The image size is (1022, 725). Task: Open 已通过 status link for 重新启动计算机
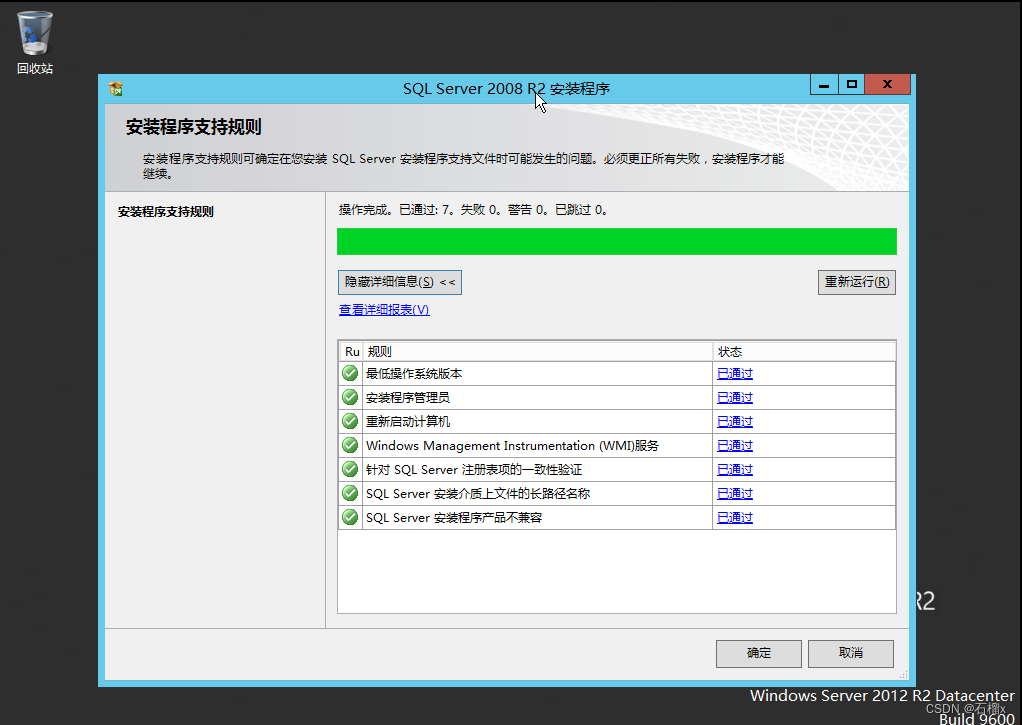(x=735, y=422)
